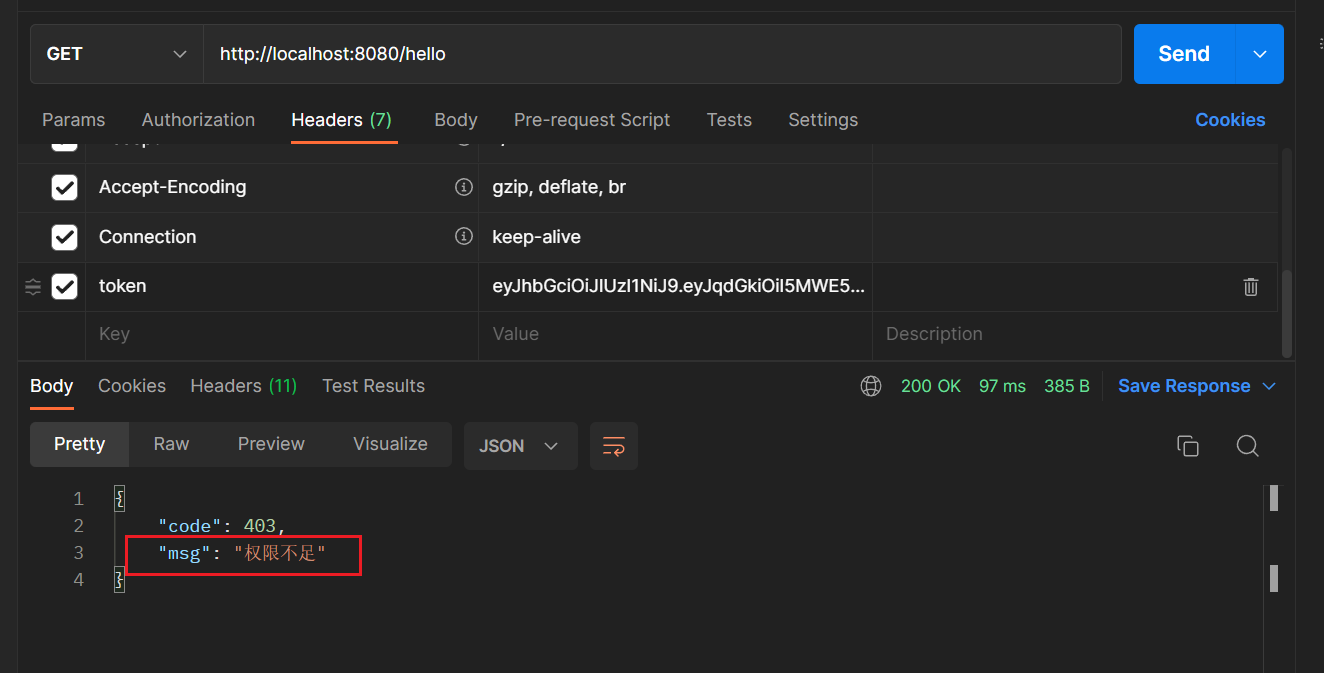Click the info icon beside Connection header
1324x673 pixels.
tap(463, 237)
